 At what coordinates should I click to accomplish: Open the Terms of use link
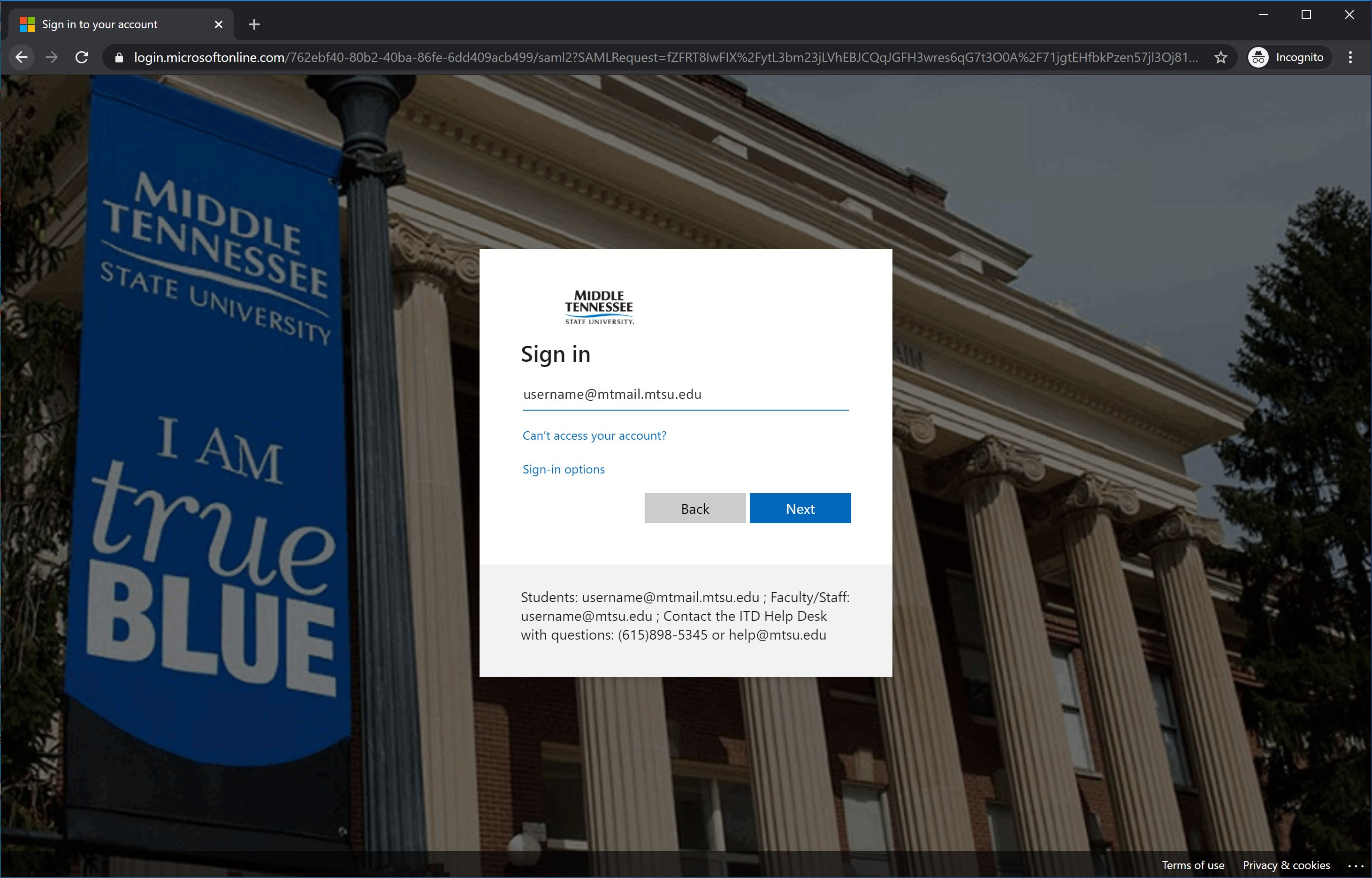[1192, 865]
